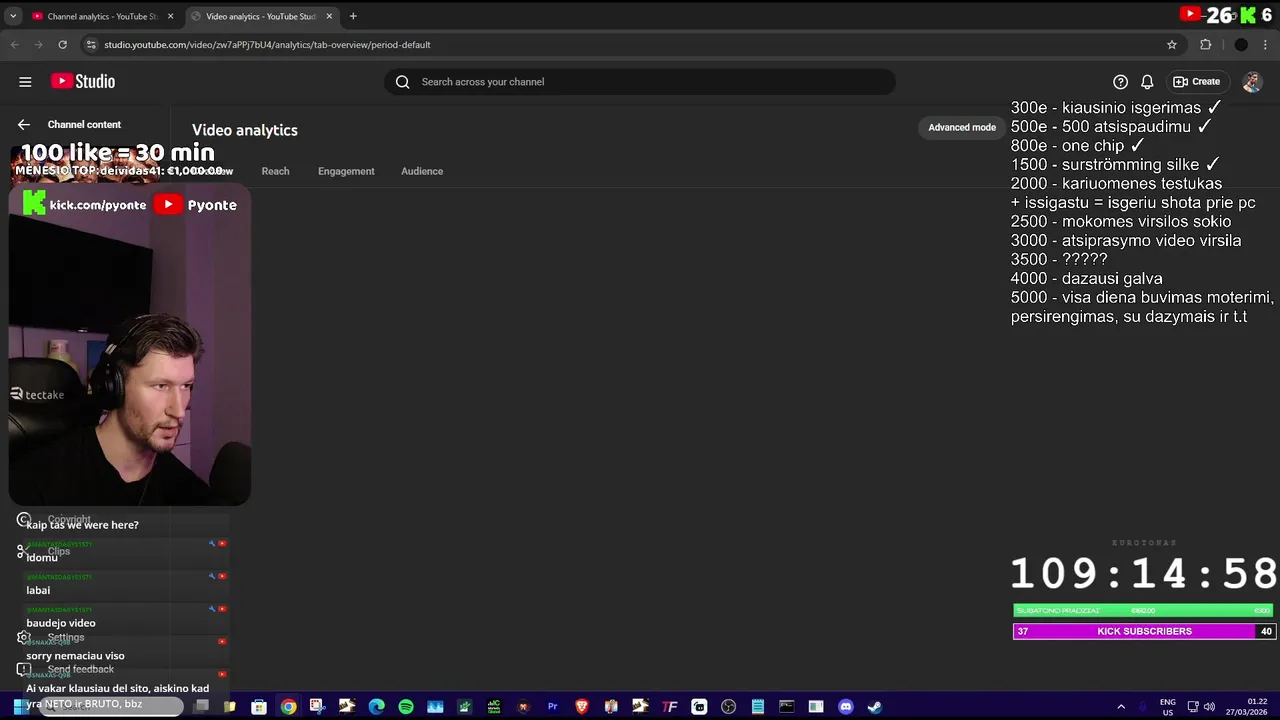The image size is (1280, 720).
Task: Focus the Search across your channel field
Action: pos(640,82)
